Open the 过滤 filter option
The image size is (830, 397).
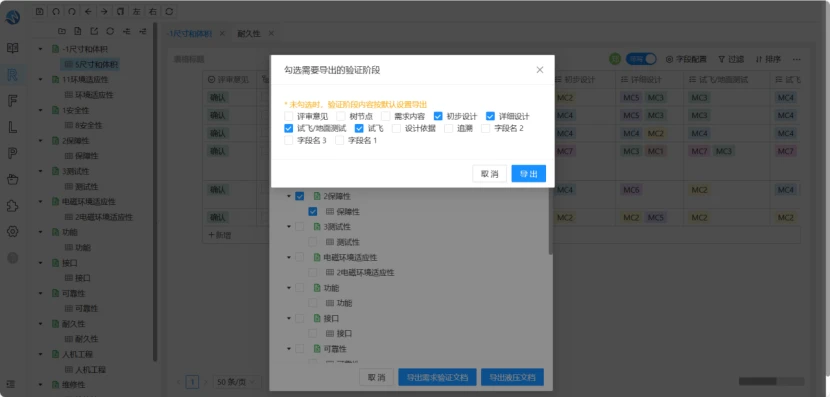[731, 59]
